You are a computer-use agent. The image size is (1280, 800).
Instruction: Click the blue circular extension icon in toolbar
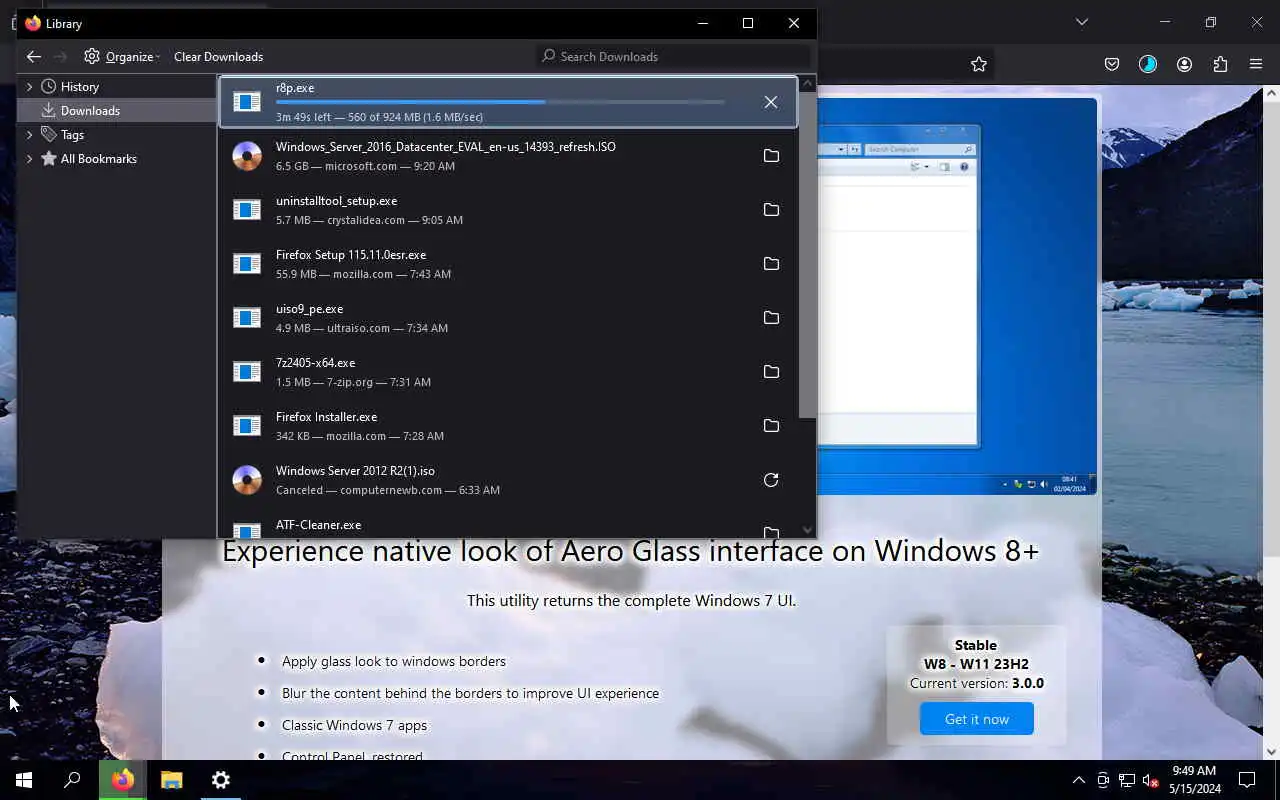tap(1148, 64)
